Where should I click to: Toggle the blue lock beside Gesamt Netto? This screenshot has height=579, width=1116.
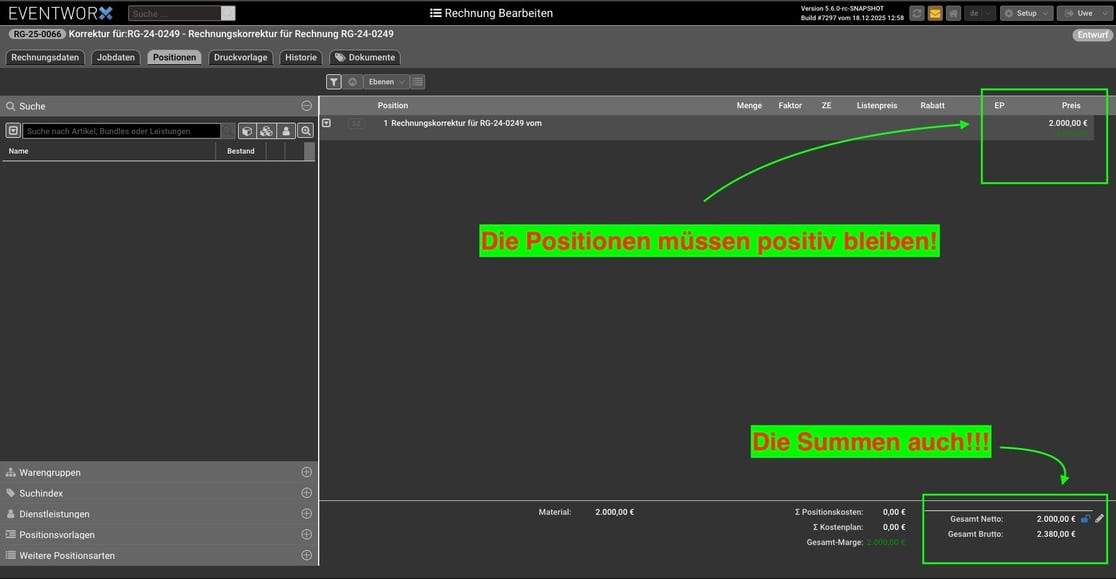pos(1086,518)
